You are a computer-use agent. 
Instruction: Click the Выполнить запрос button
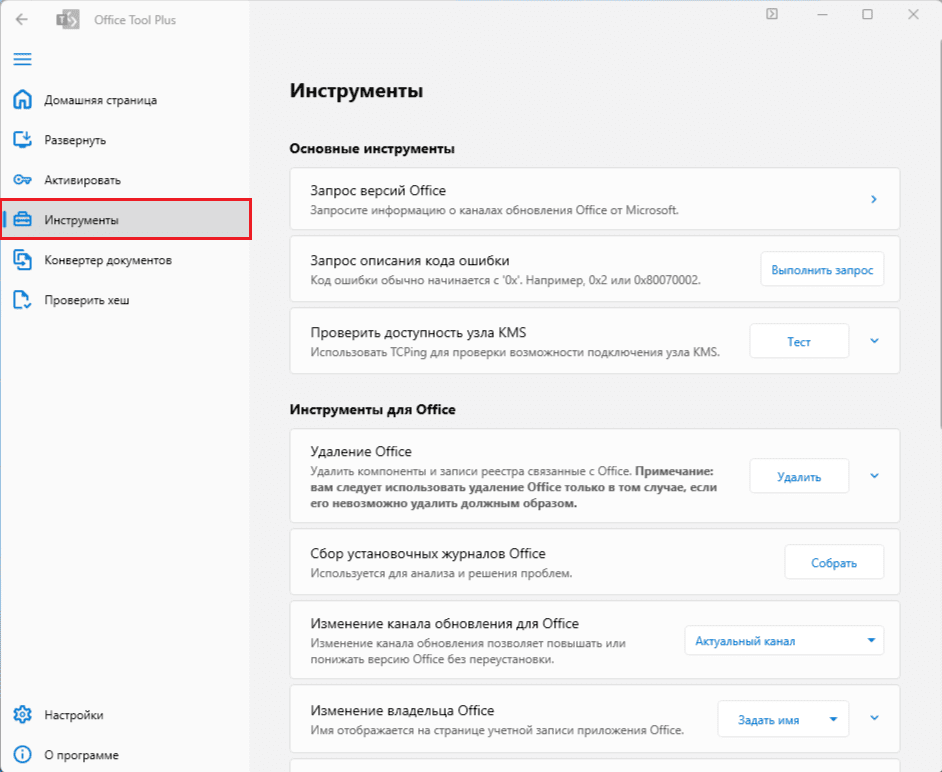822,269
